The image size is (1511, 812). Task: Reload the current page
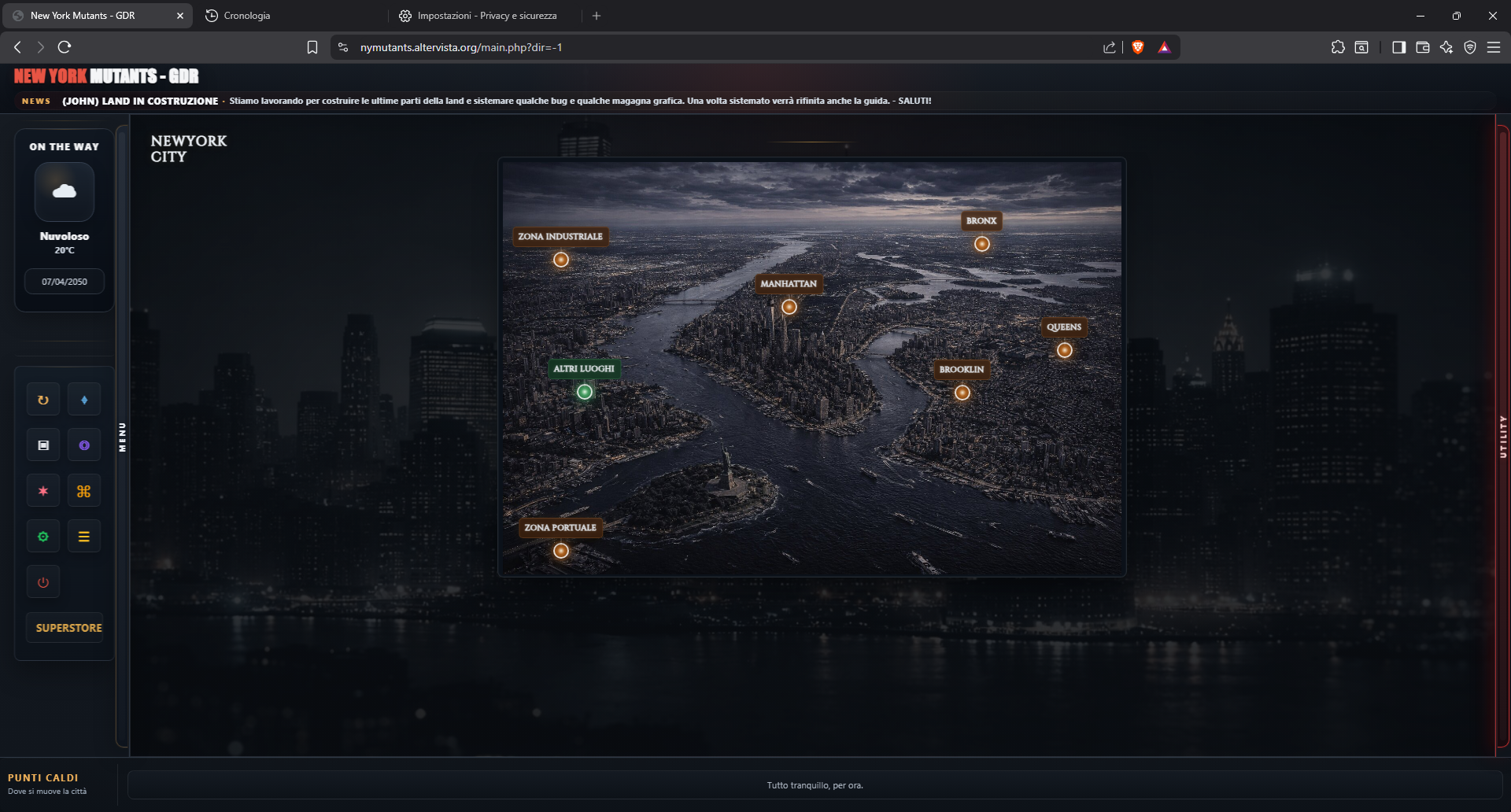point(65,47)
